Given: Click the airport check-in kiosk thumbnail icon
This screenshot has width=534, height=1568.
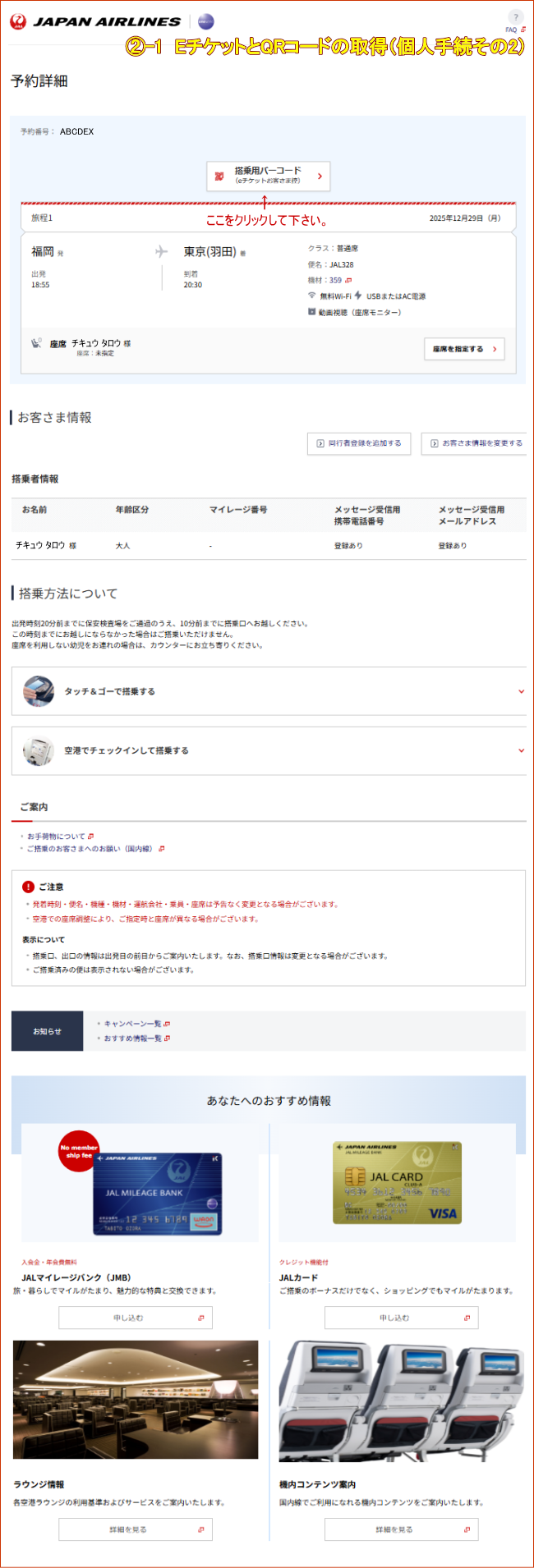Looking at the screenshot, I should click(39, 750).
